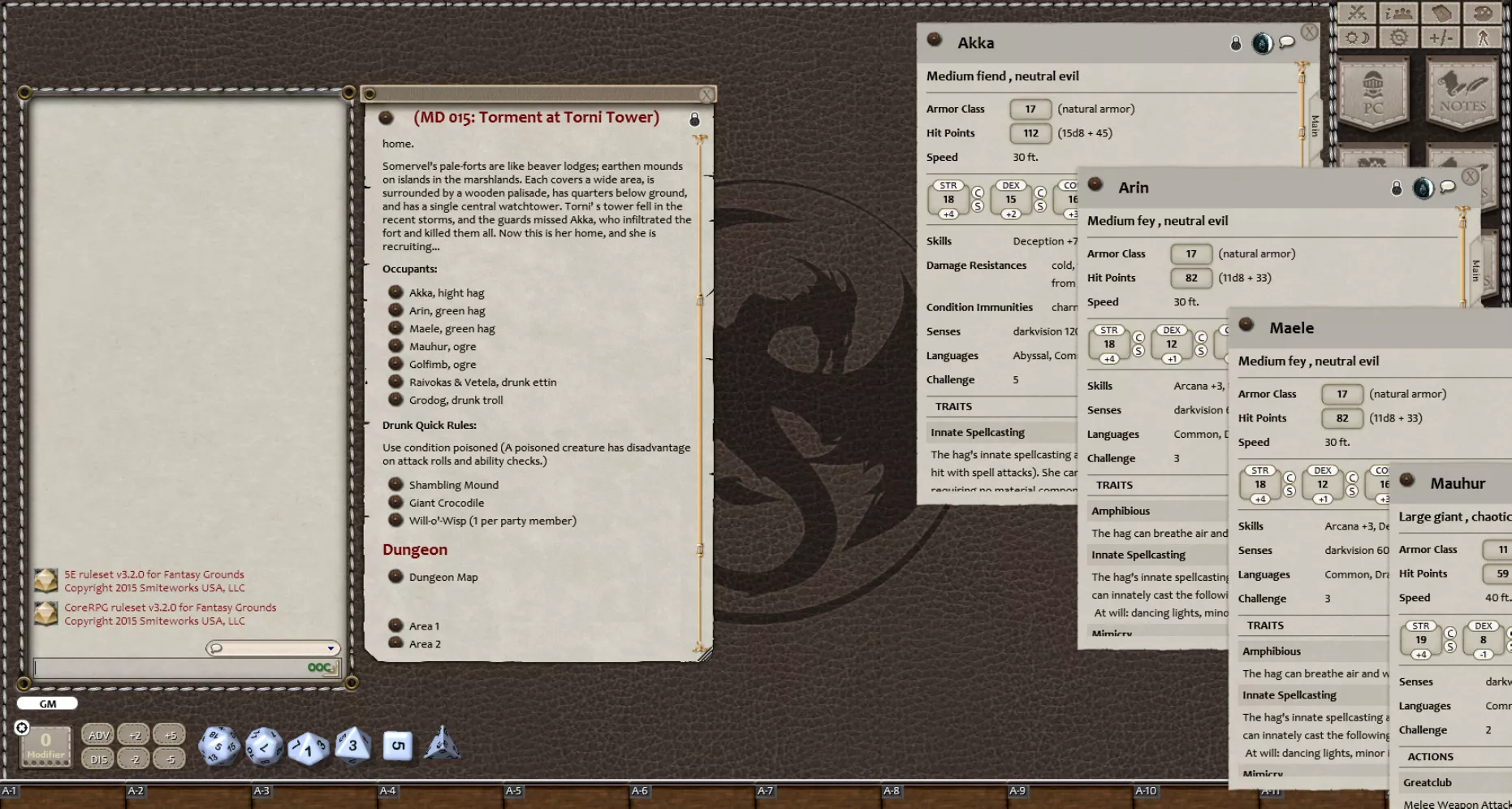Open the Combat Tracker crossed-swords icon
Image resolution: width=1512 pixels, height=809 pixels.
[1357, 13]
